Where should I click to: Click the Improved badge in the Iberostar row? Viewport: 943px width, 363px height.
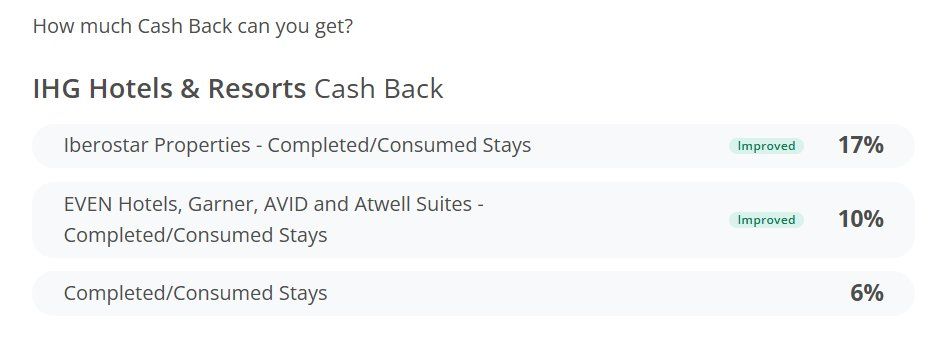click(x=766, y=146)
